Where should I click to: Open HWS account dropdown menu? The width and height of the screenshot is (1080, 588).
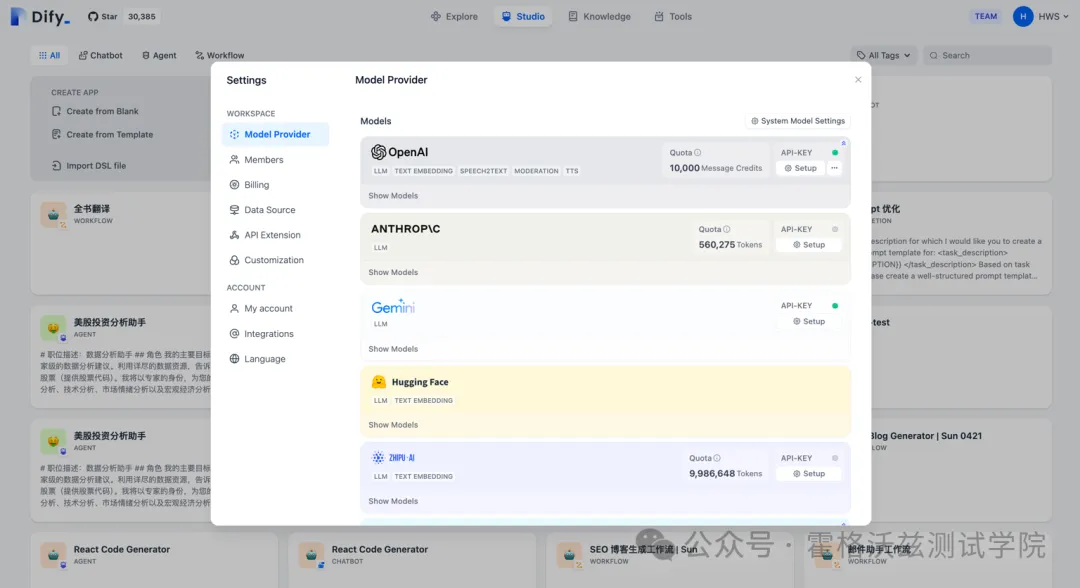tap(1041, 17)
